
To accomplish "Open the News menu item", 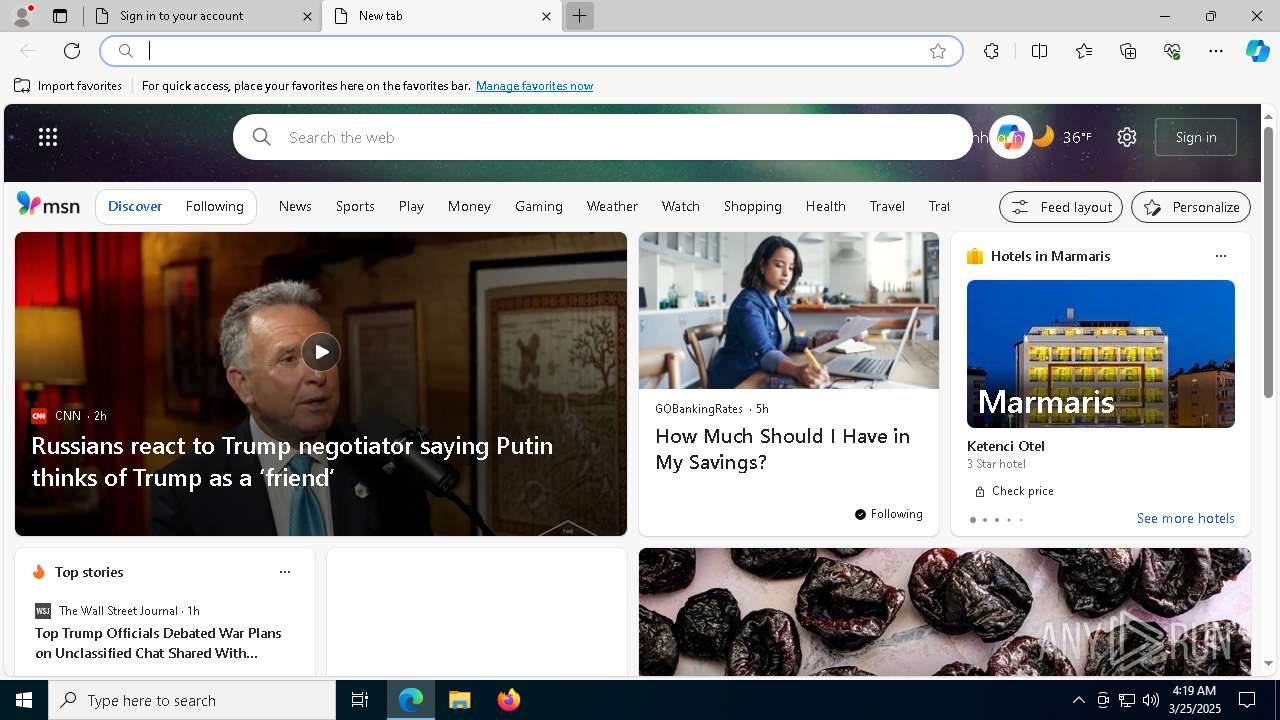I will click(x=295, y=206).
